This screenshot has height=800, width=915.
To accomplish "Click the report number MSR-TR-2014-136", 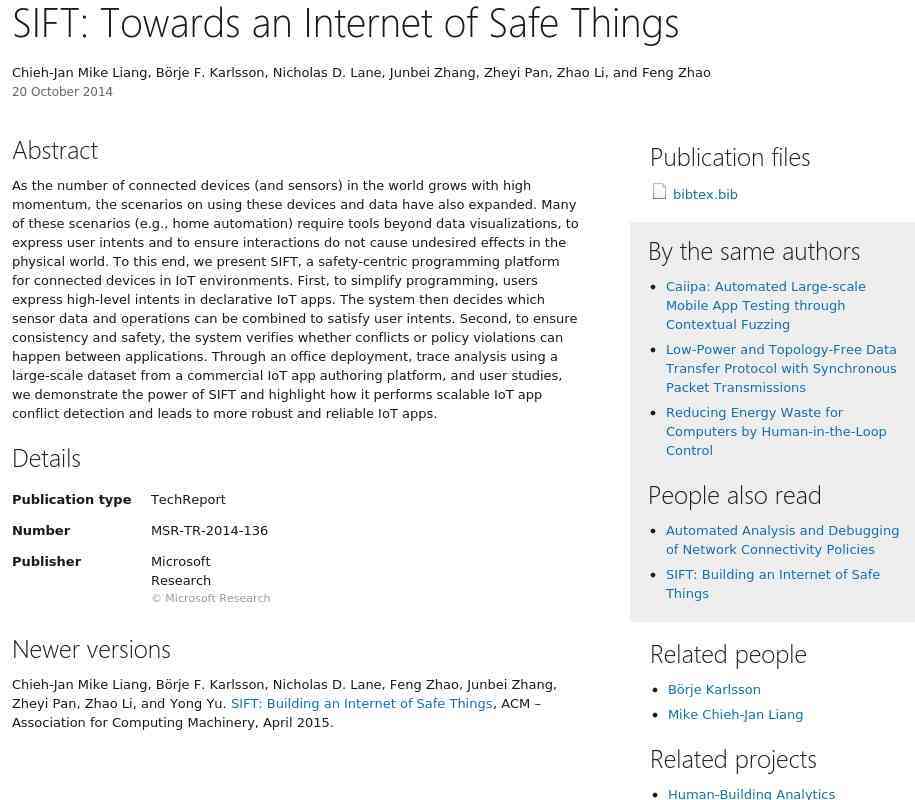I will [209, 530].
